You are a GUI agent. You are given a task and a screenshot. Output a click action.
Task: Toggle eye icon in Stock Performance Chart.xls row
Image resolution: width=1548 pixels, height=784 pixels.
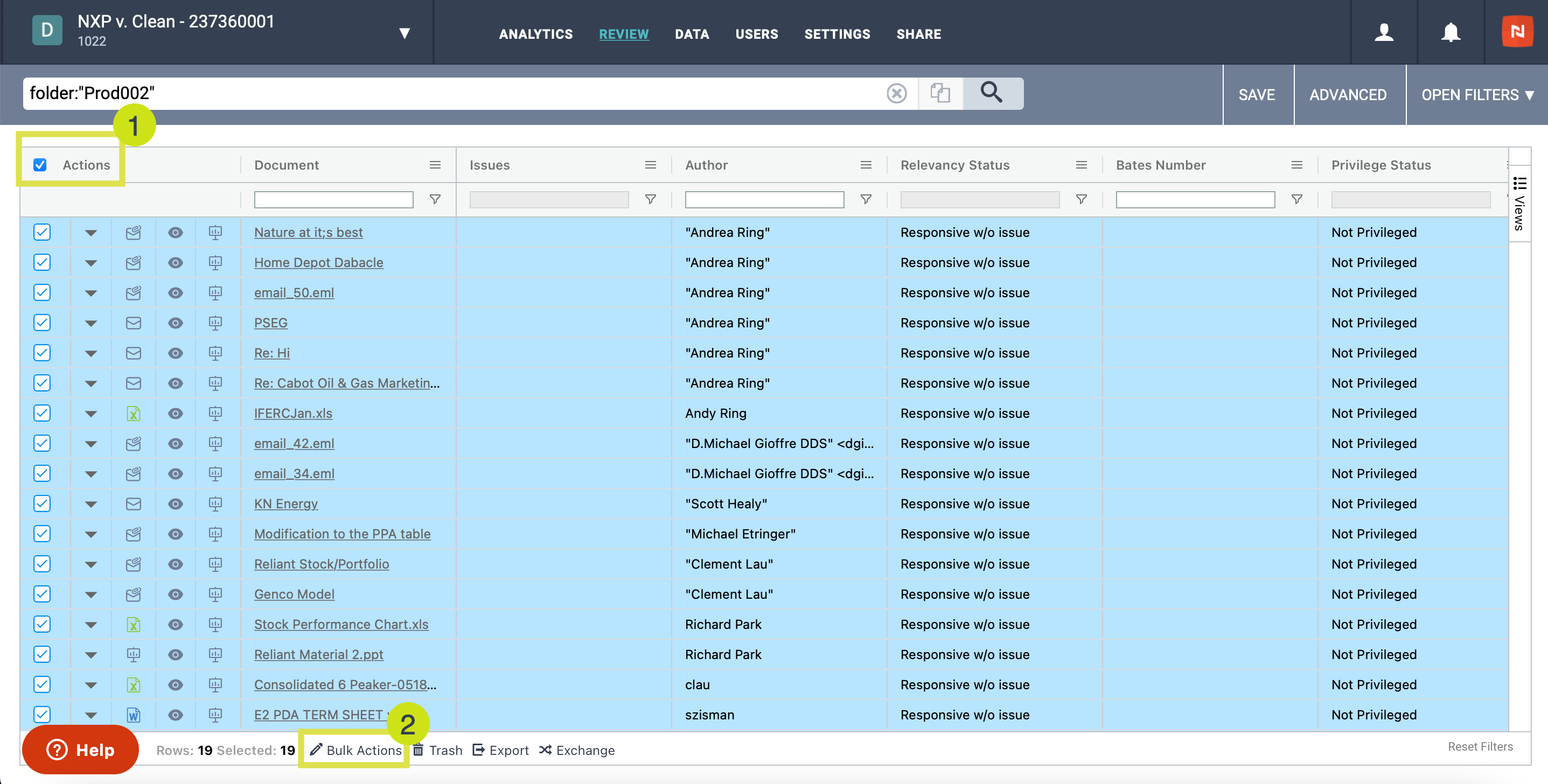[175, 624]
